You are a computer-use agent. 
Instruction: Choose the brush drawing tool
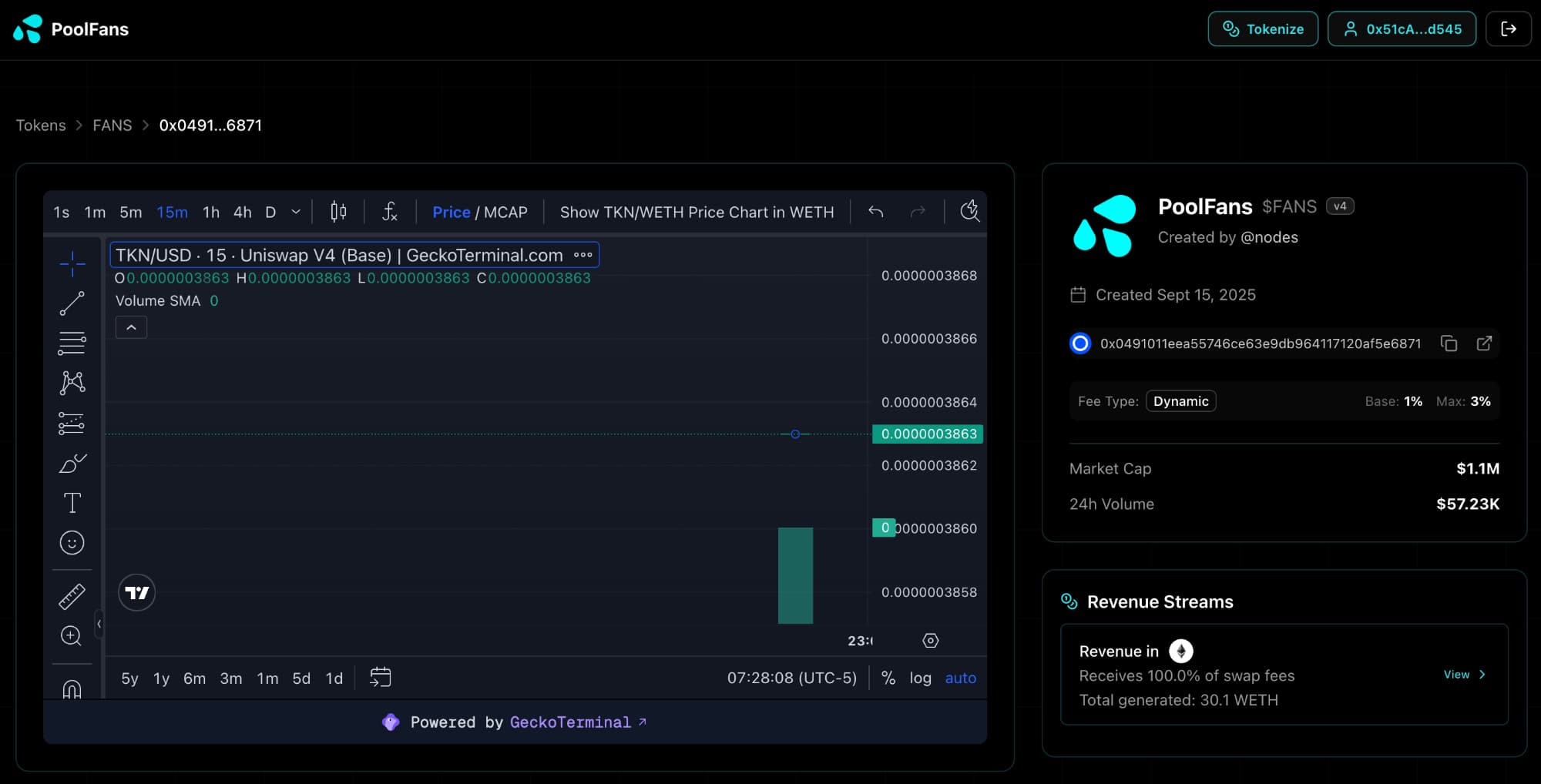[72, 463]
